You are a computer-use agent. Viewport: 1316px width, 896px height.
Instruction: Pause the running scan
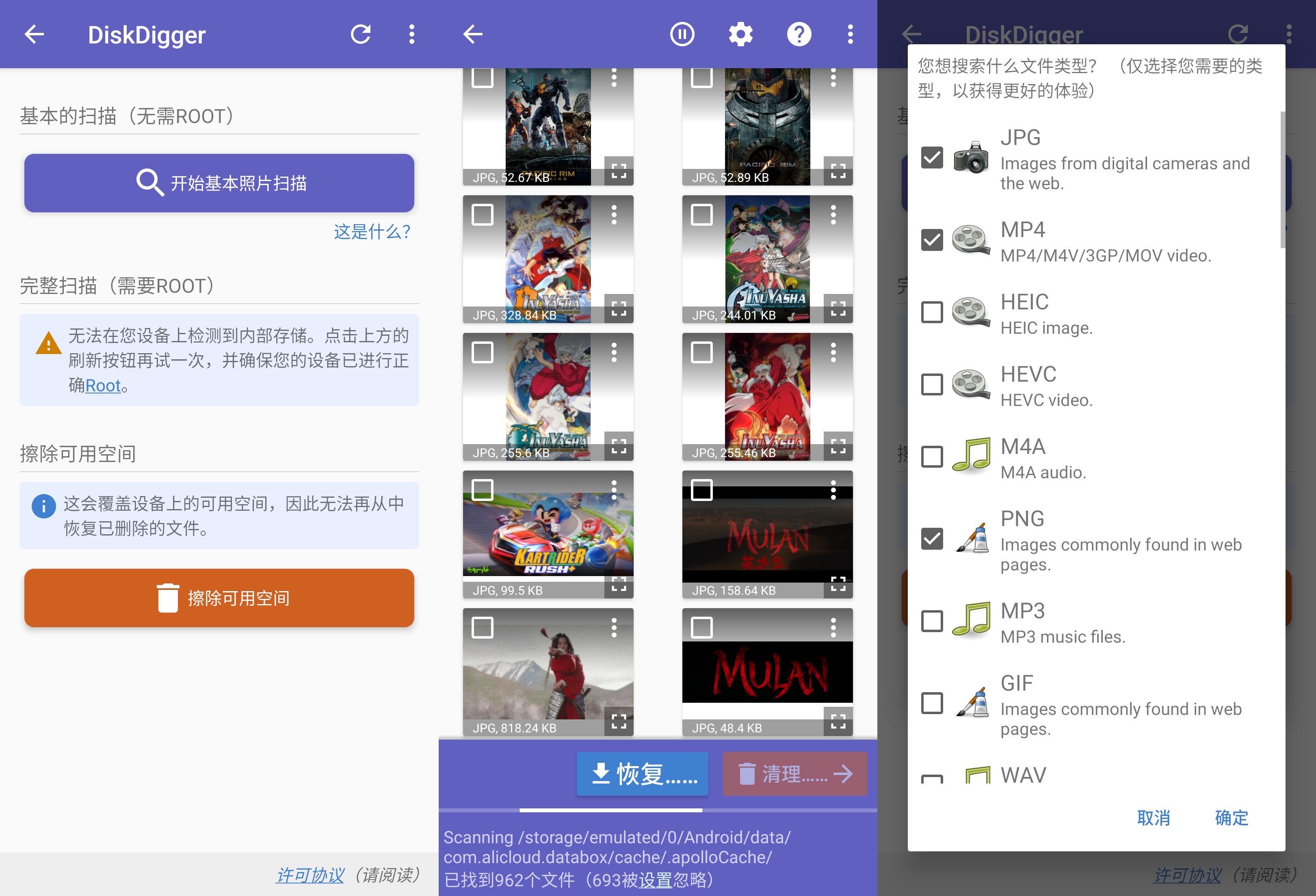682,35
